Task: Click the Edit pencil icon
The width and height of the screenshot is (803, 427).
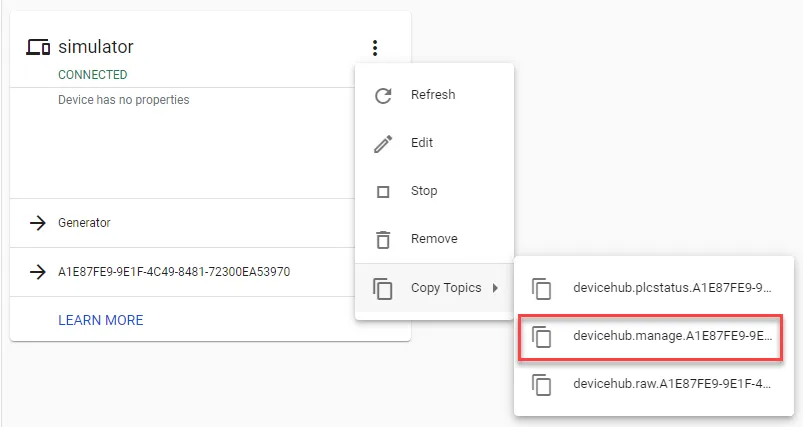Action: 383,144
